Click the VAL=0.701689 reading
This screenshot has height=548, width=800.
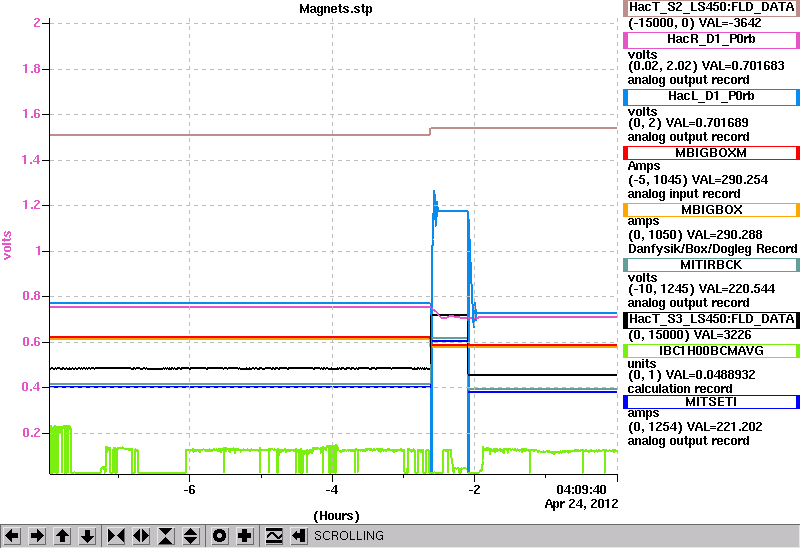(707, 123)
